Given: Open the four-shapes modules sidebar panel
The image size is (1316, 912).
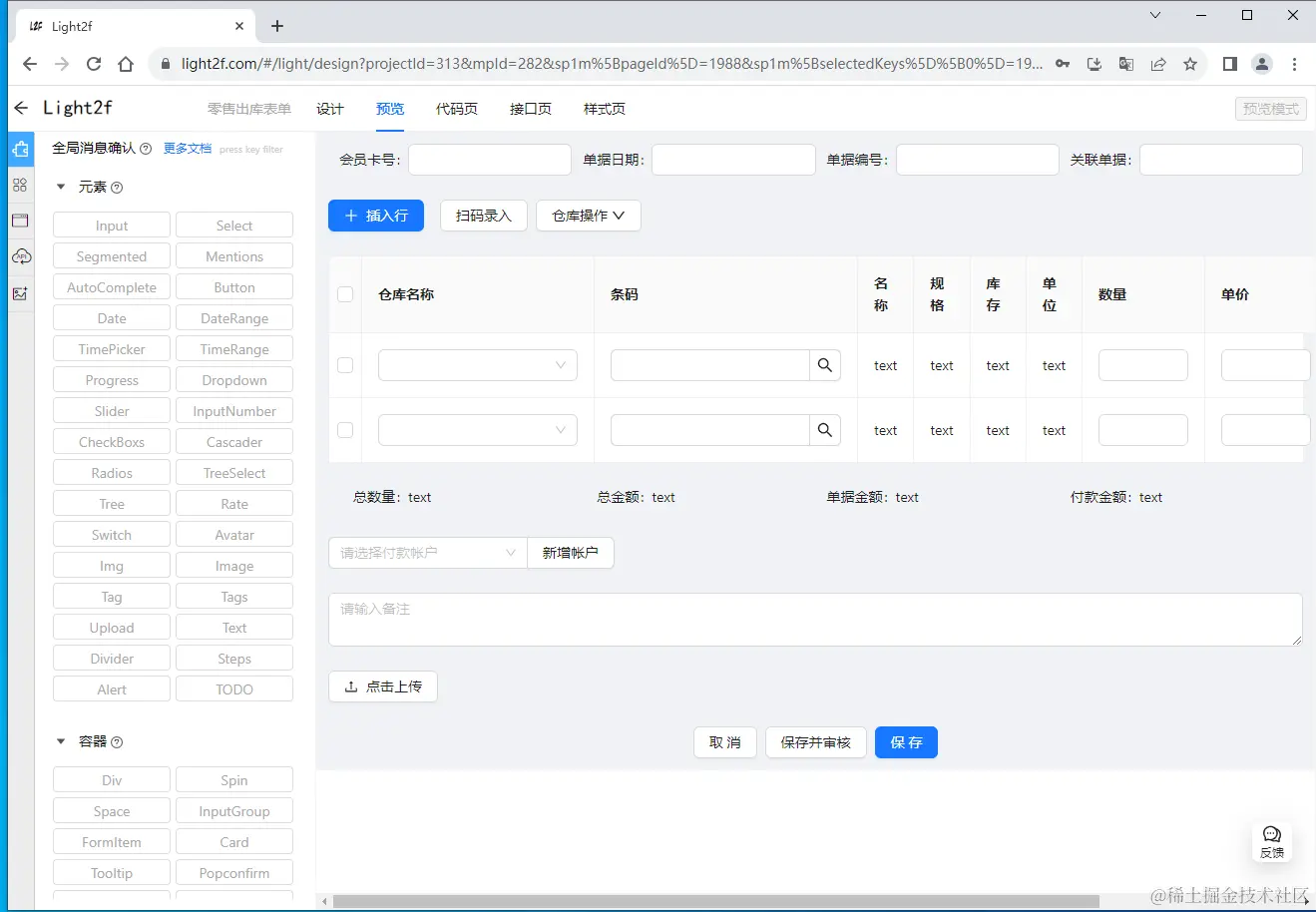Looking at the screenshot, I should point(20,186).
